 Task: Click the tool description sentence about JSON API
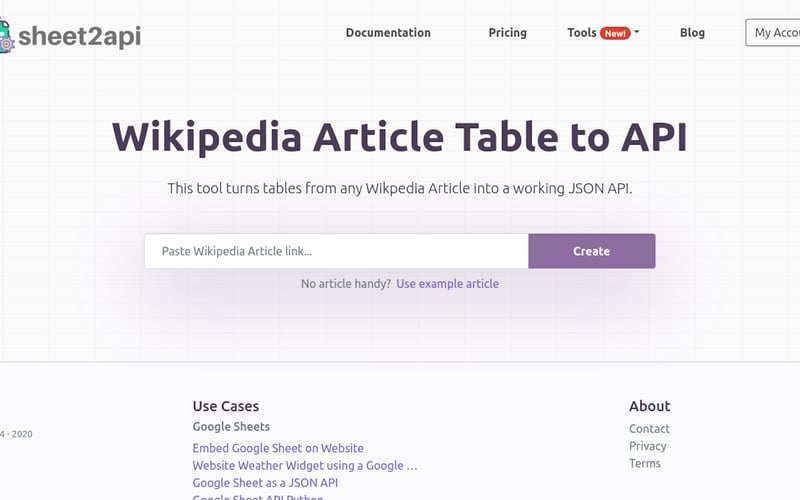400,188
